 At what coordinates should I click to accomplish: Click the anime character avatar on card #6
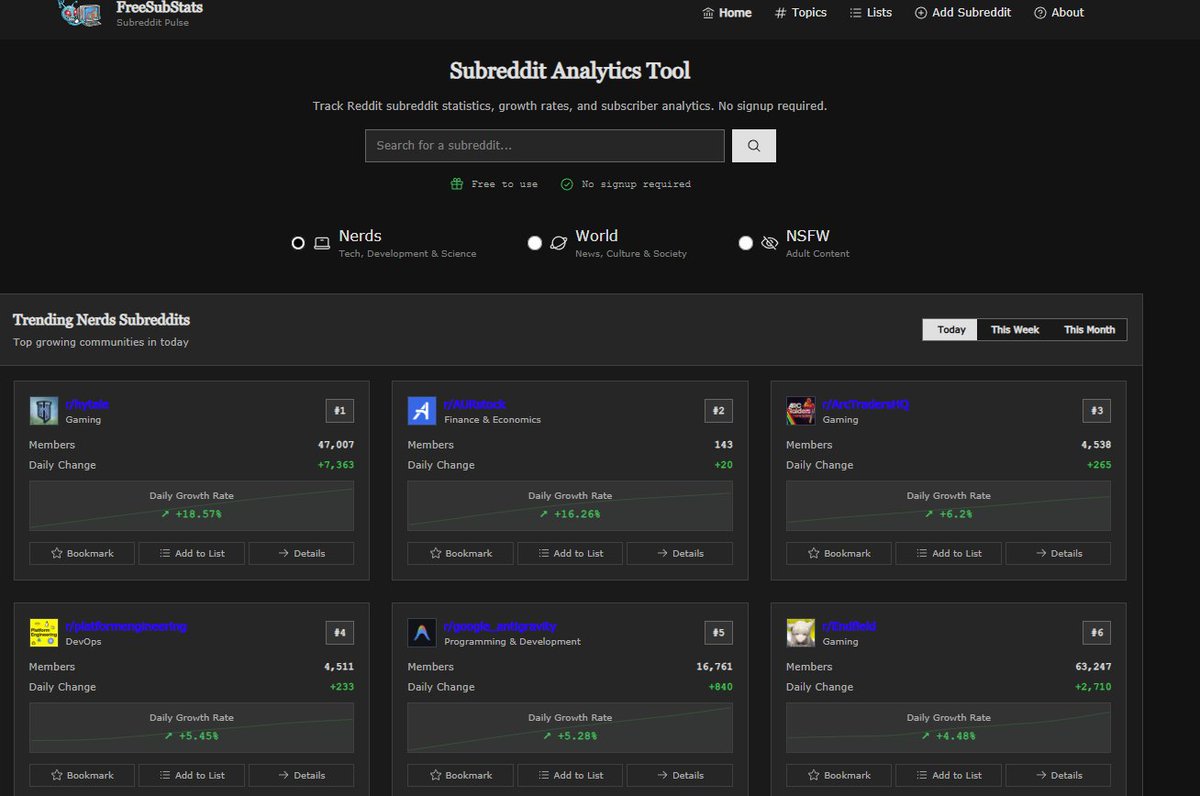[x=801, y=633]
